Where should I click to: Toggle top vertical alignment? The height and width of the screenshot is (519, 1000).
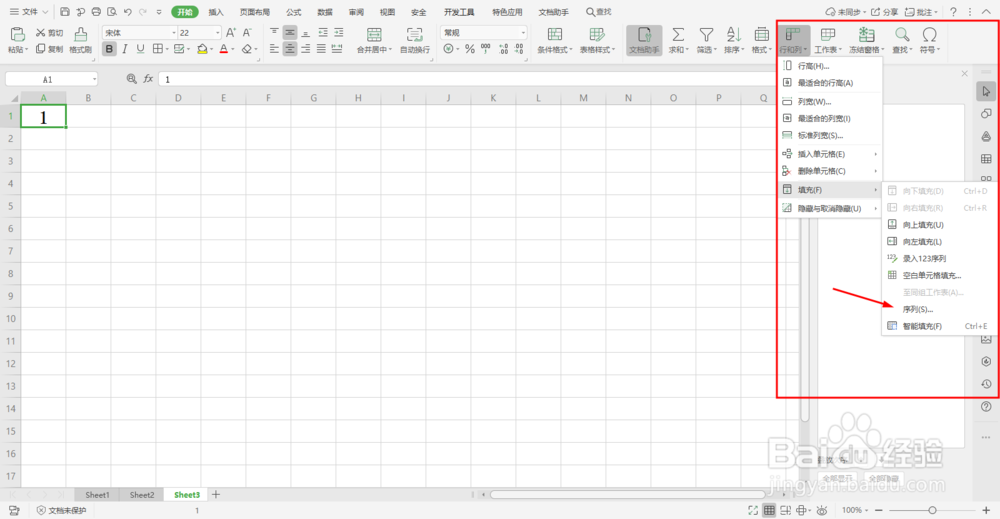pyautogui.click(x=274, y=33)
